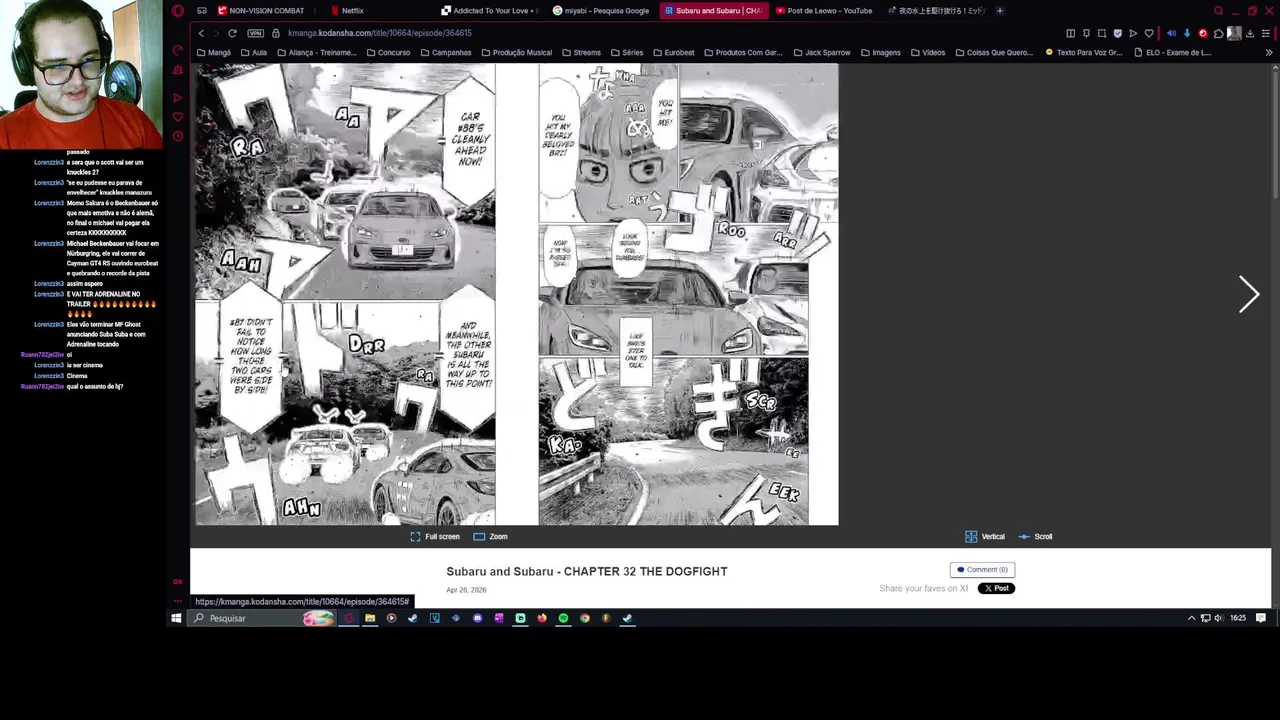Reload the Kodansha manga page
The width and height of the screenshot is (1280, 720).
click(232, 33)
